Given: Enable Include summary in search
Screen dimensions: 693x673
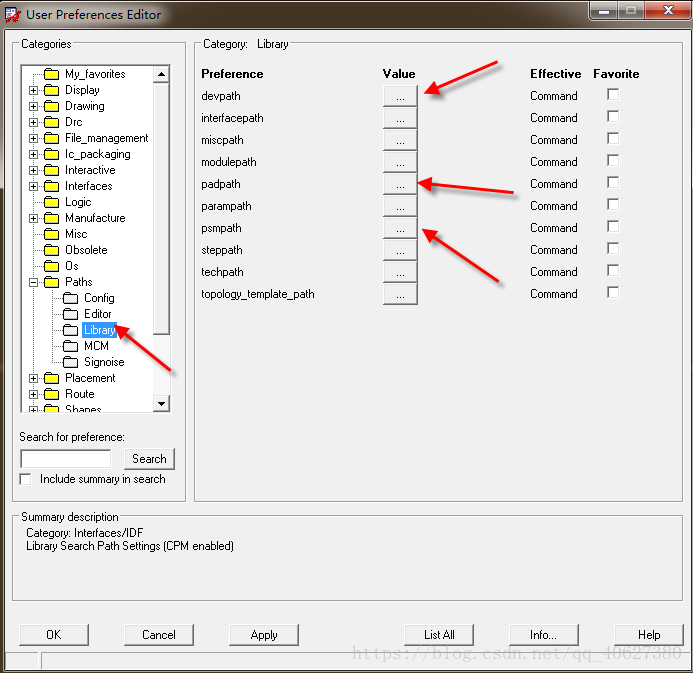Looking at the screenshot, I should tap(26, 479).
